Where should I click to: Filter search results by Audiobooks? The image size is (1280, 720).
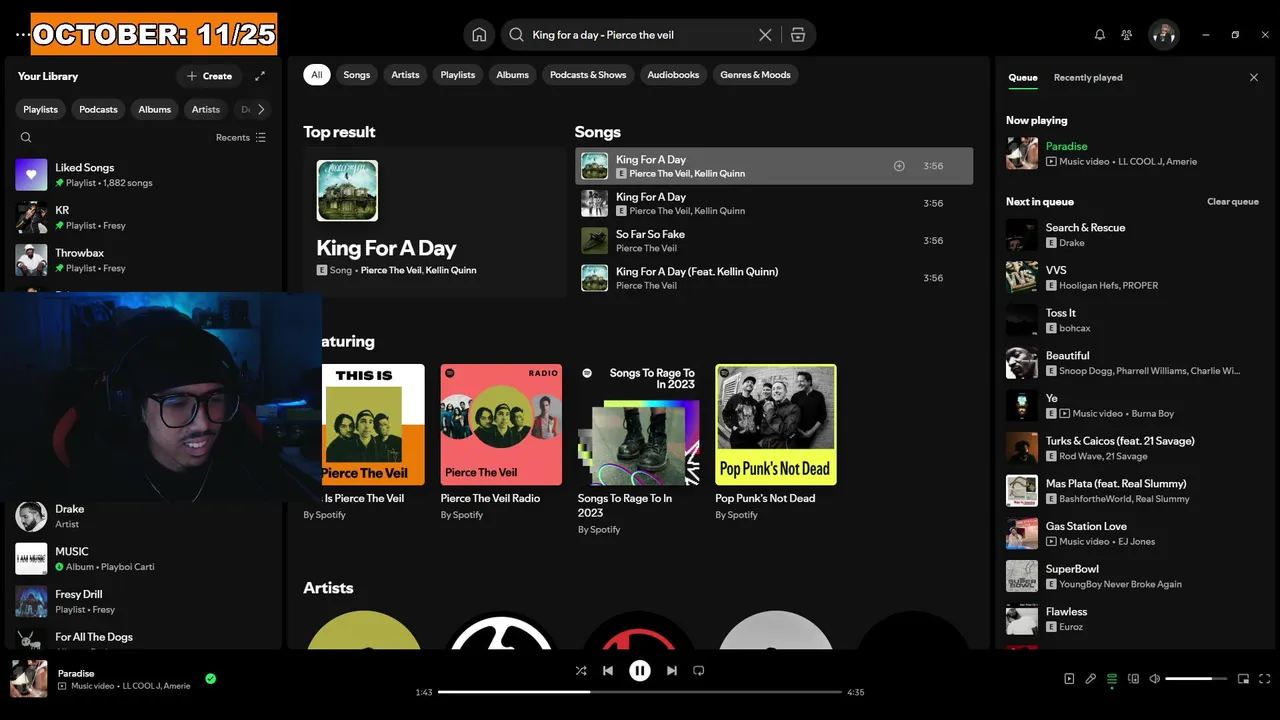(673, 75)
